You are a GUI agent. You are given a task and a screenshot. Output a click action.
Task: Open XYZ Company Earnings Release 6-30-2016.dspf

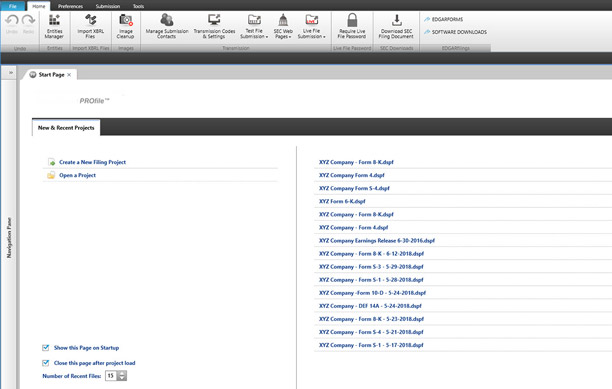[x=377, y=241]
